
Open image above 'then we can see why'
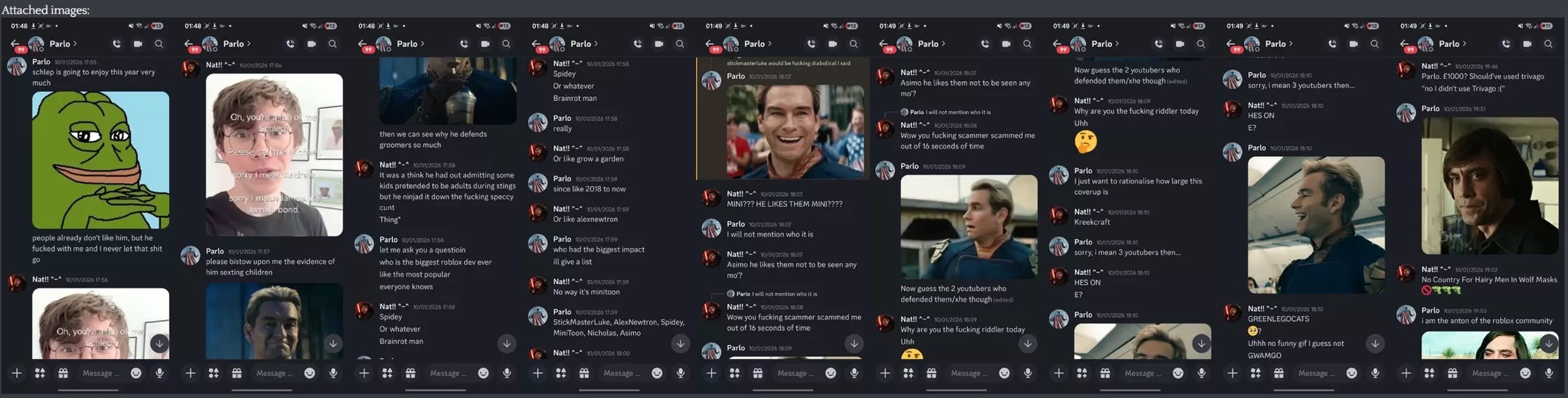click(448, 90)
